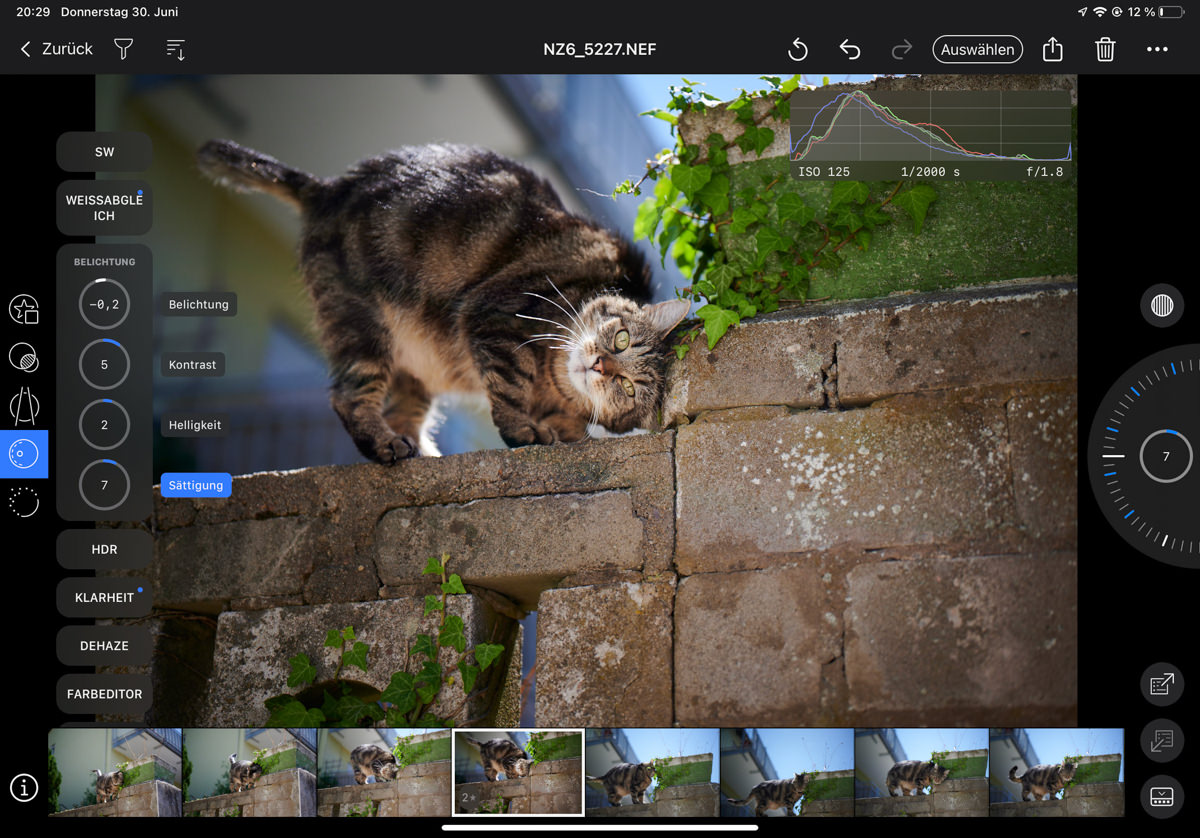Open the share sheet icon
Viewport: 1200px width, 838px height.
click(1052, 49)
